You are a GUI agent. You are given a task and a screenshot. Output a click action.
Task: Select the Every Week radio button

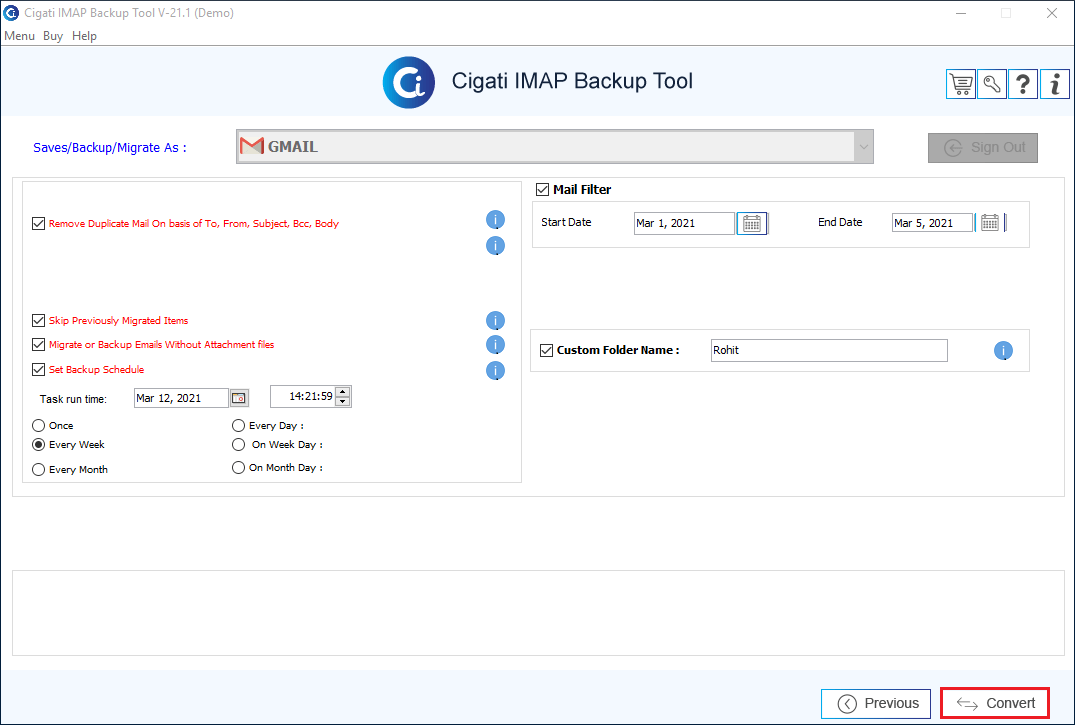click(39, 445)
